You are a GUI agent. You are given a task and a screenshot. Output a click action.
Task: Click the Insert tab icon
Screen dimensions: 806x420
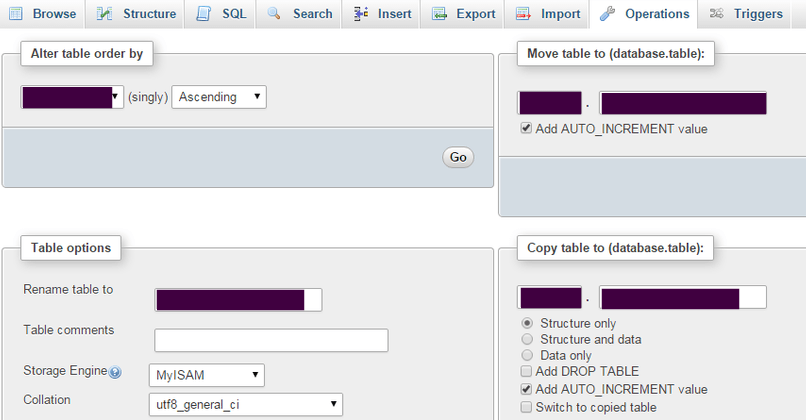360,14
